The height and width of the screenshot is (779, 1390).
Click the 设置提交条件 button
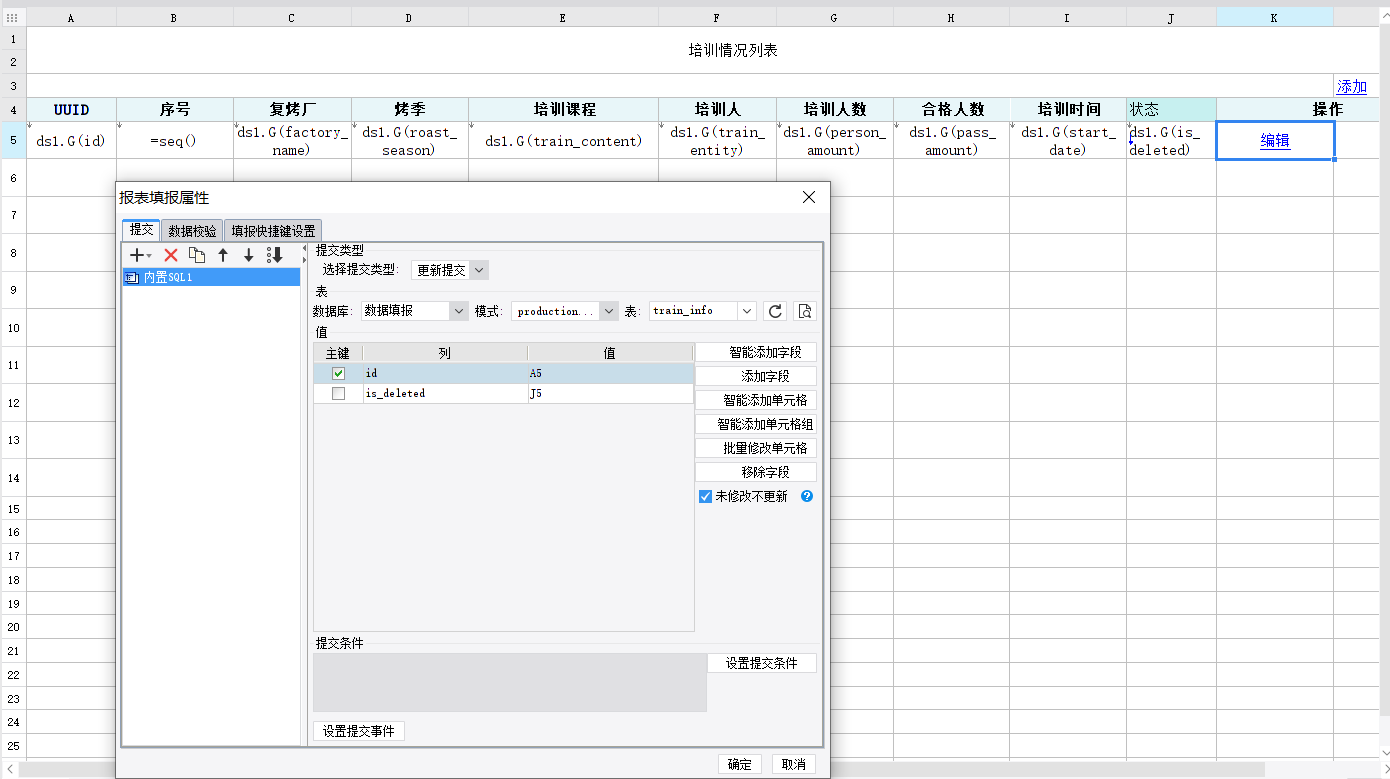click(x=762, y=663)
